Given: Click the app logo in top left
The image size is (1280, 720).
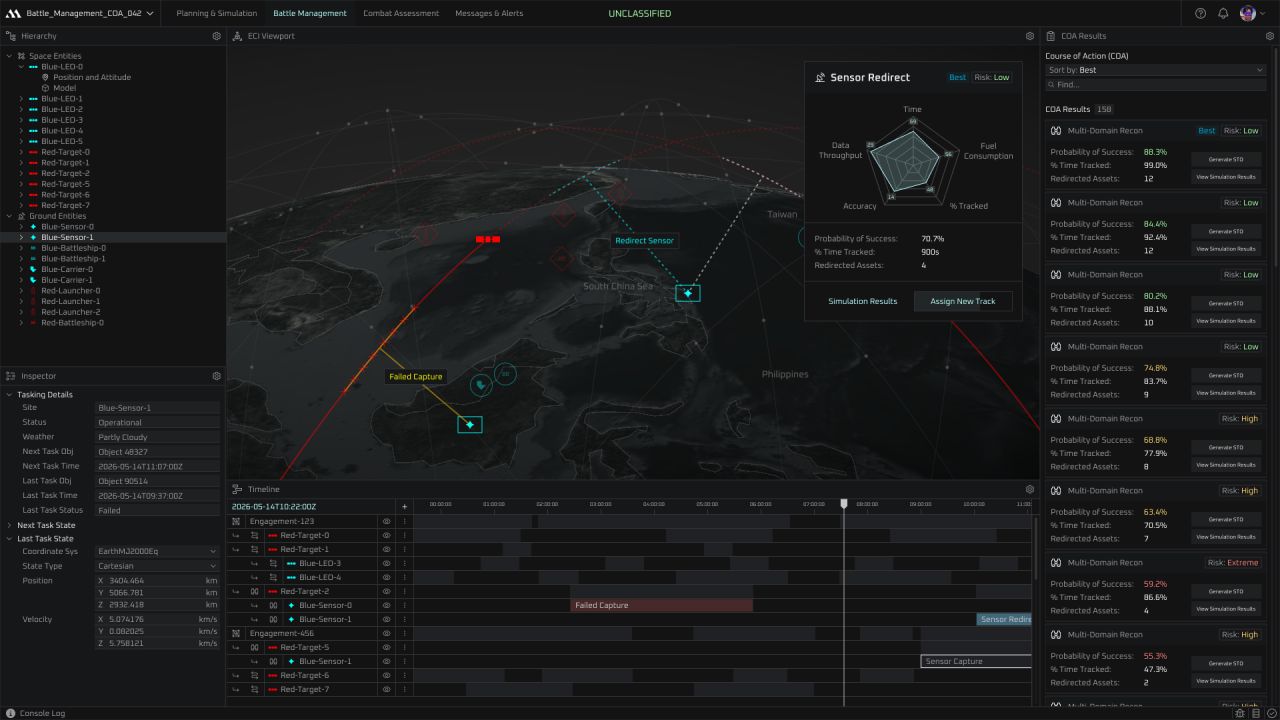Looking at the screenshot, I should coord(13,13).
